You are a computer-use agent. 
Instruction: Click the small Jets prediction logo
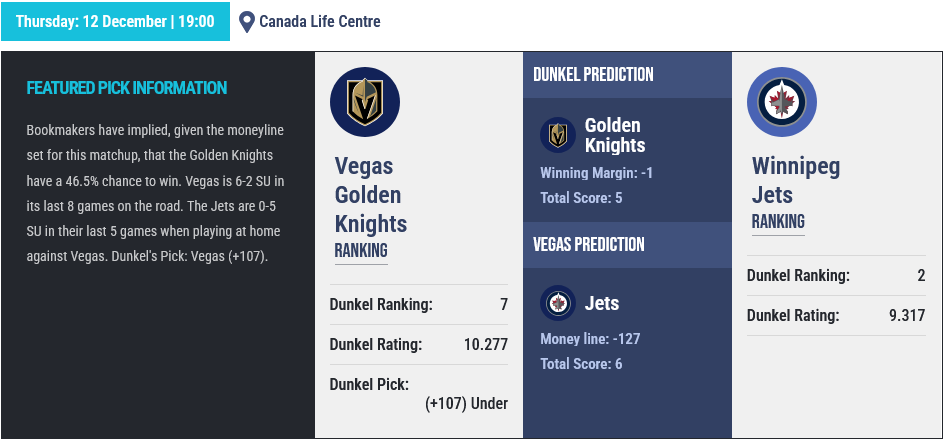(558, 303)
